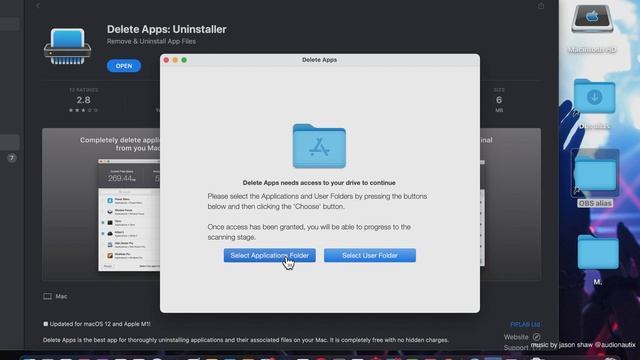Viewport: 640px width, 360px height.
Task: Open Macintosh HD drive on desktop
Action: click(x=592, y=20)
